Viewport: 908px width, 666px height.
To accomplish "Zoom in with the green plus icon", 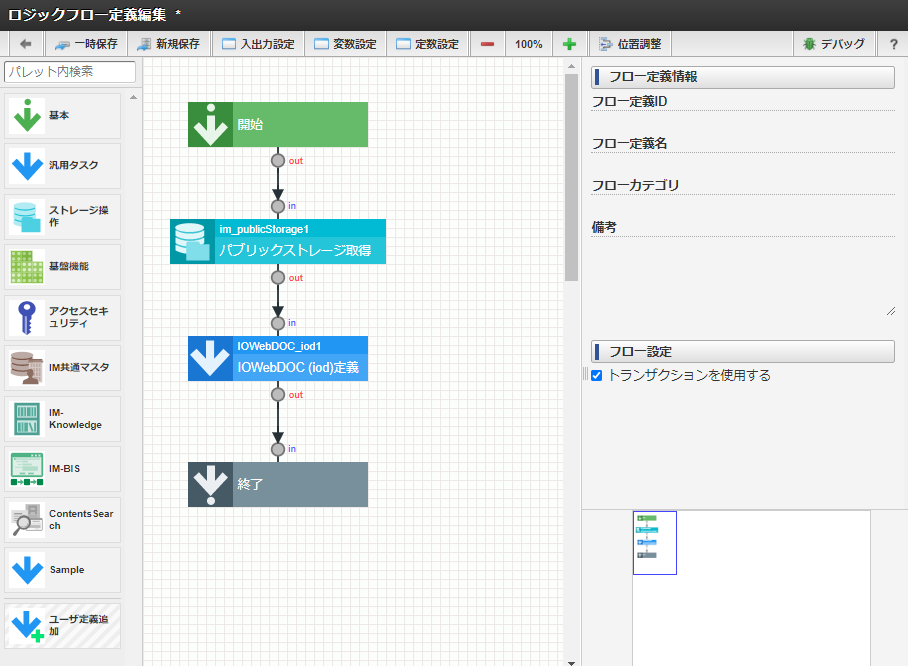I will pyautogui.click(x=569, y=44).
